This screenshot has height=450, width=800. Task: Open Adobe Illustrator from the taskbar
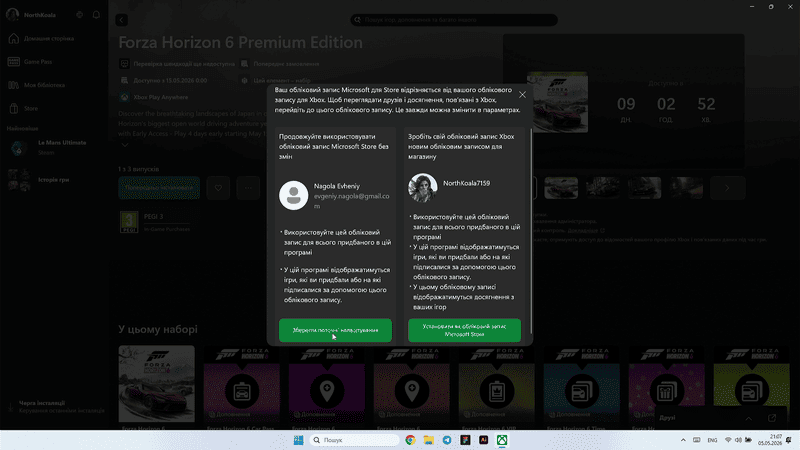pyautogui.click(x=484, y=440)
